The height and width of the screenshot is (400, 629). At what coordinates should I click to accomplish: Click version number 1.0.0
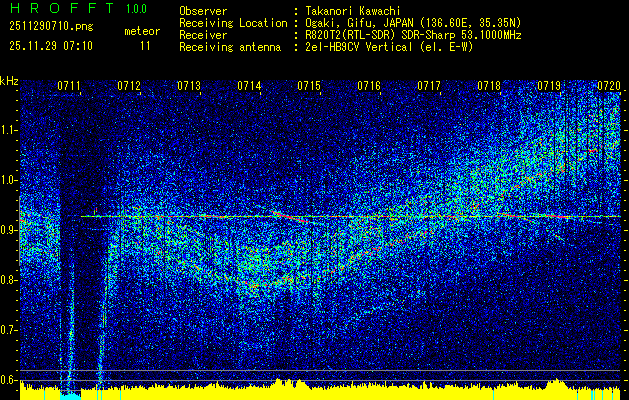(x=136, y=9)
